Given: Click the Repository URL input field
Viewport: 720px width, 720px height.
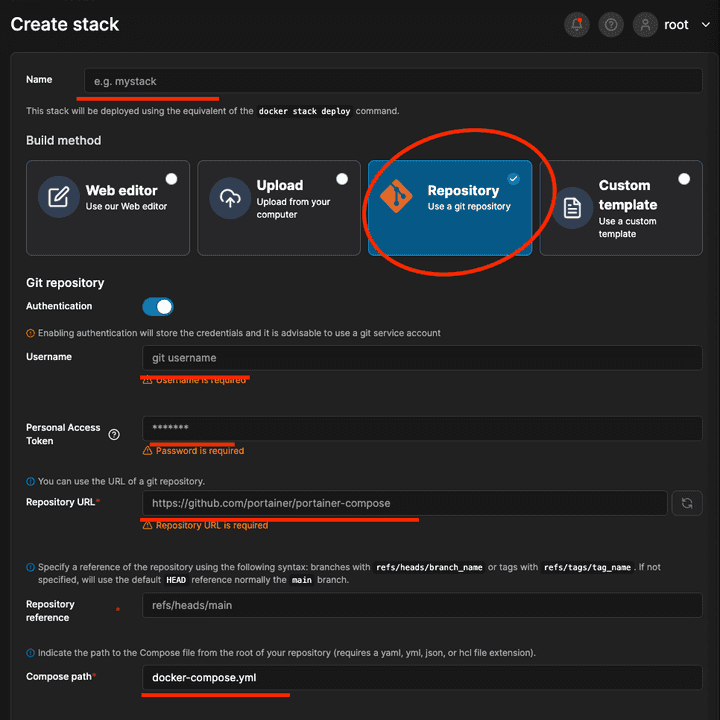Looking at the screenshot, I should (404, 503).
